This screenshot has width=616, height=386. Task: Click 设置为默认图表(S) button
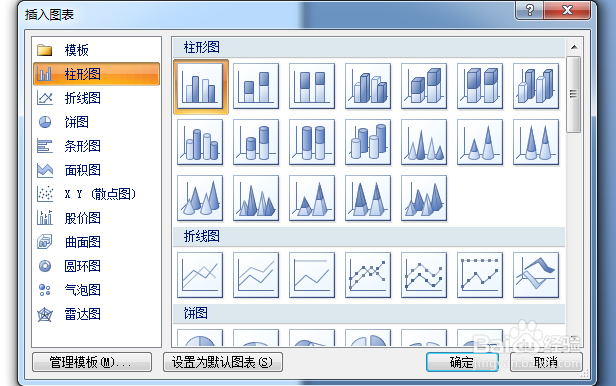click(223, 362)
